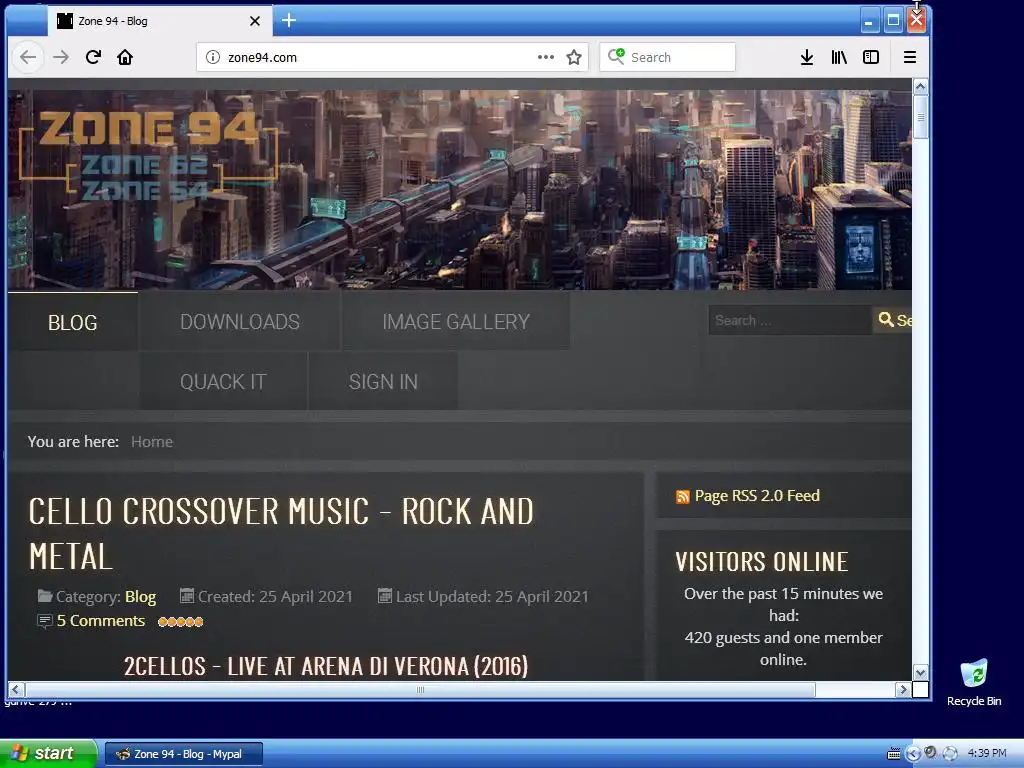Open the Windows start menu
Image resolution: width=1024 pixels, height=768 pixels.
pyautogui.click(x=48, y=754)
